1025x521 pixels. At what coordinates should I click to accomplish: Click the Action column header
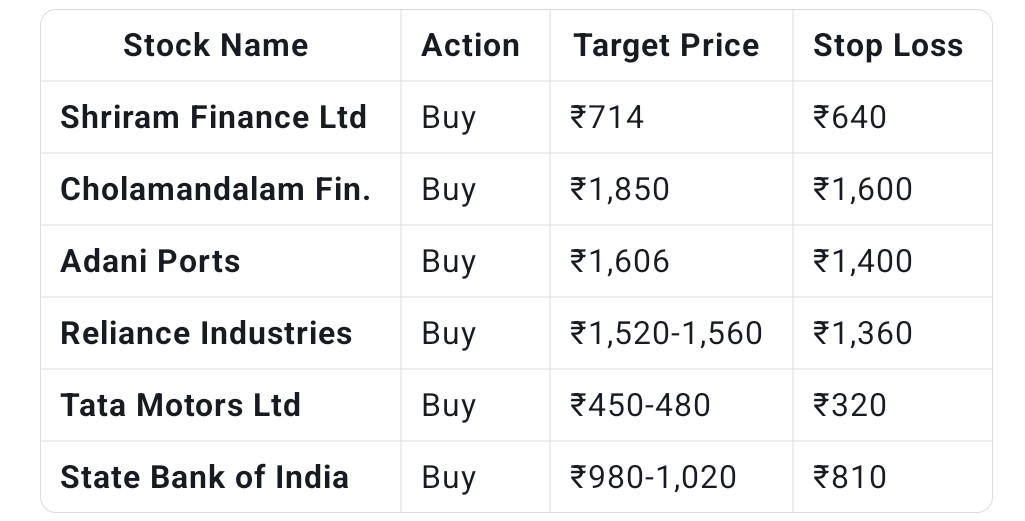click(470, 45)
